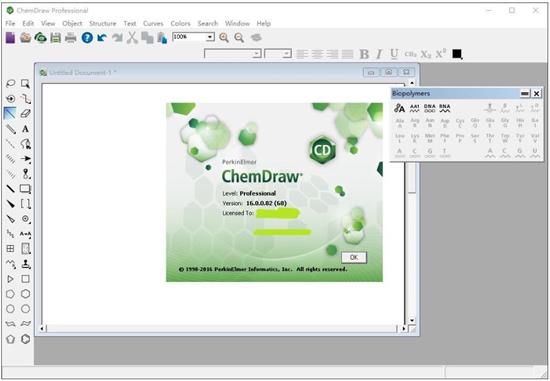The image size is (550, 381).
Task: Choose the Text tool labeled A
Action: [25, 129]
